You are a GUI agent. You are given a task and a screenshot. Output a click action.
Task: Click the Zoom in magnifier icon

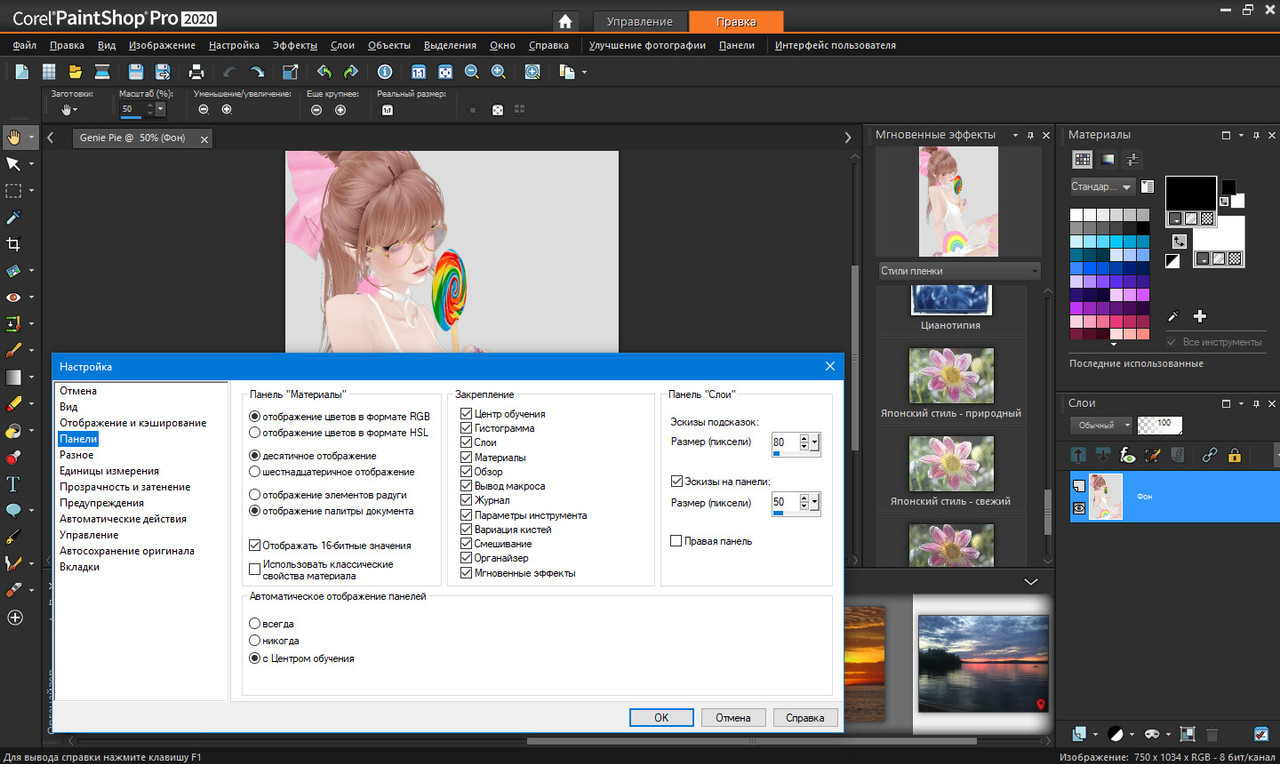[498, 71]
